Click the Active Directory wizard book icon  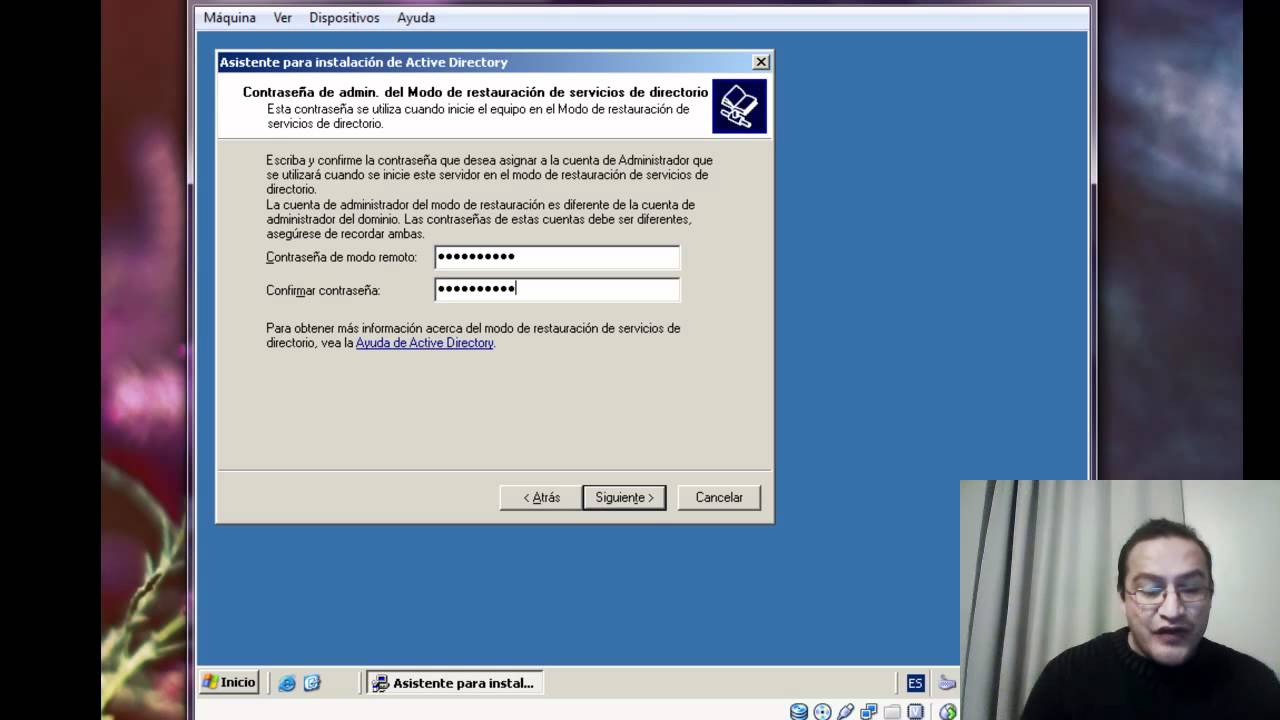tap(739, 106)
